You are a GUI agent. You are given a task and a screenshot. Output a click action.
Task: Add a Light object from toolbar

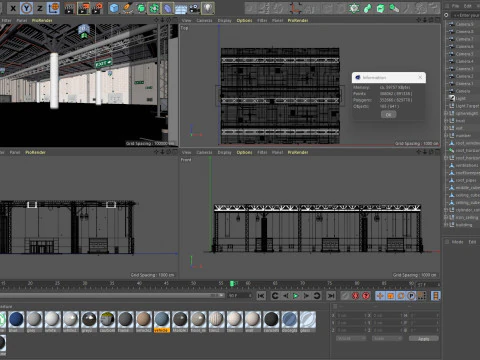click(208, 8)
